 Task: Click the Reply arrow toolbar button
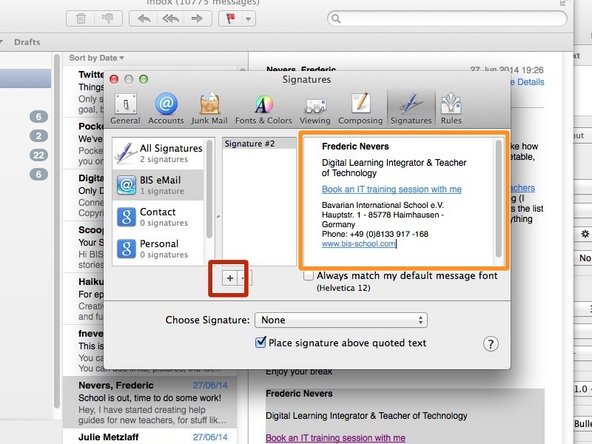(144, 18)
